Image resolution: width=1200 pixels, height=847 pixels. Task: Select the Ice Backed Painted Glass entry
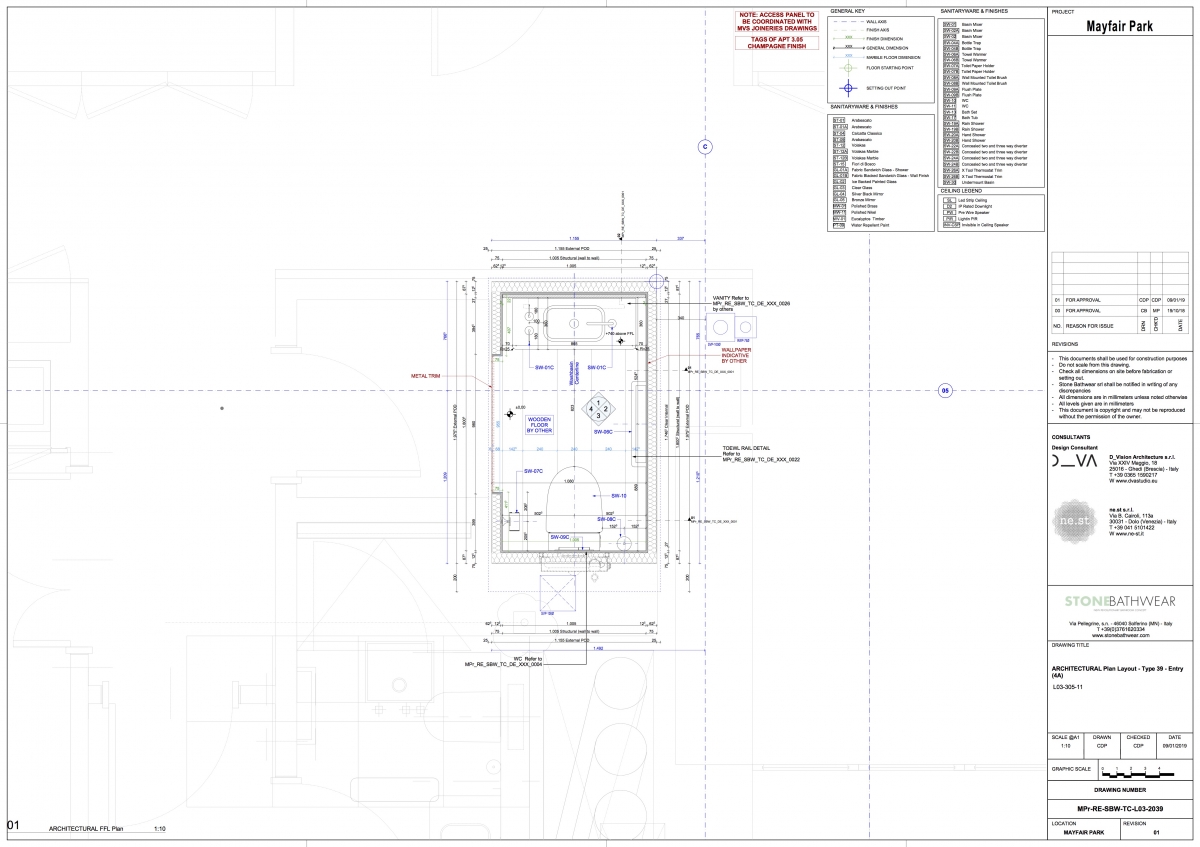pyautogui.click(x=865, y=182)
